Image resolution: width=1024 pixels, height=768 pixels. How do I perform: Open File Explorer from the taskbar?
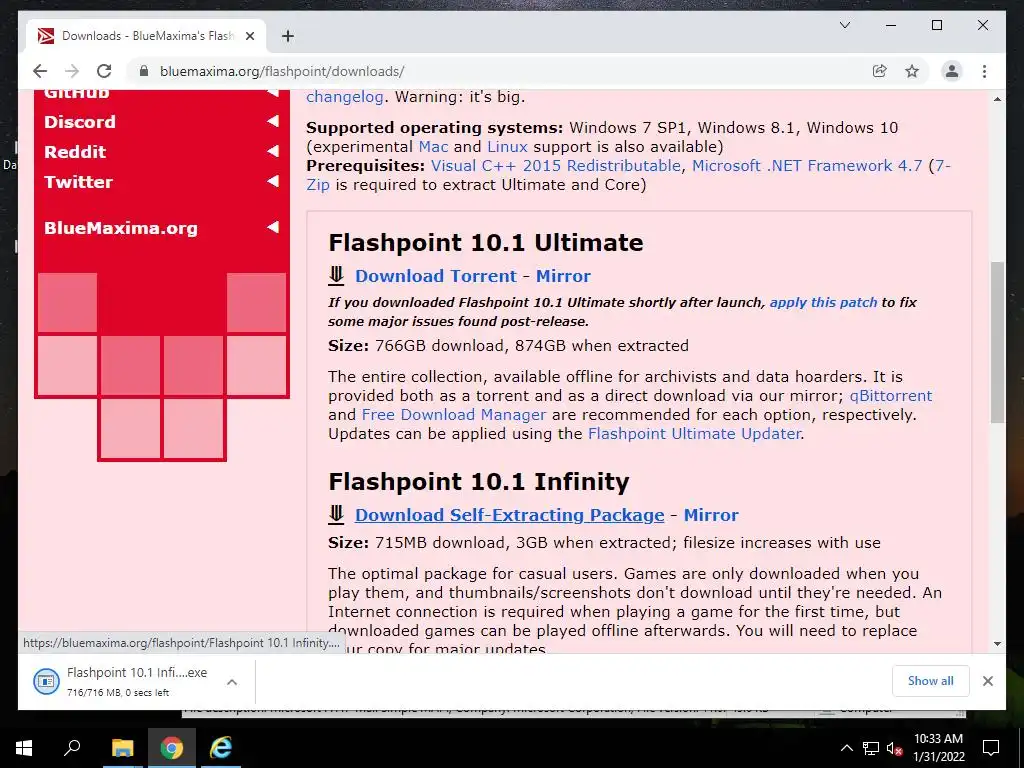(122, 748)
